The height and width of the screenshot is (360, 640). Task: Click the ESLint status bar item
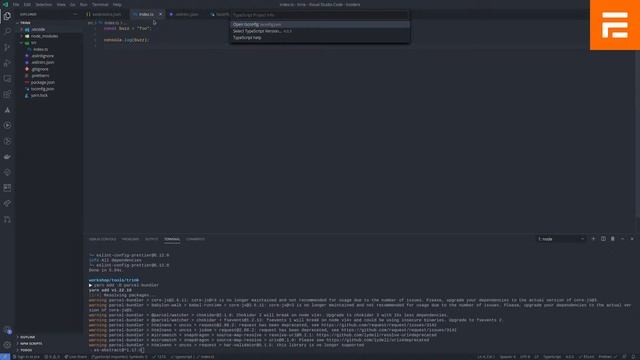pos(586,357)
